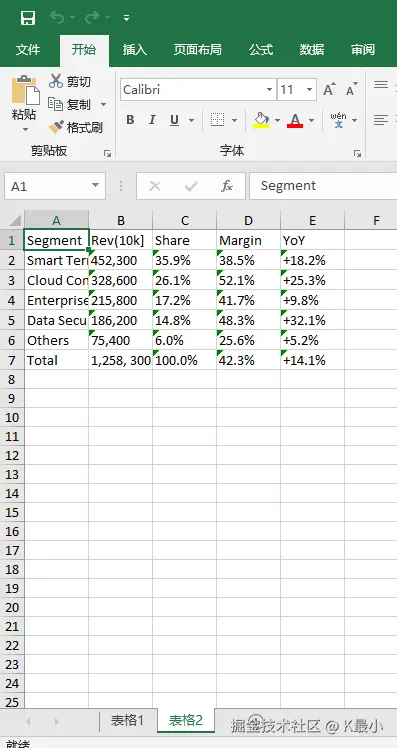The image size is (397, 748).
Task: Click the align left icon
Action: (381, 120)
